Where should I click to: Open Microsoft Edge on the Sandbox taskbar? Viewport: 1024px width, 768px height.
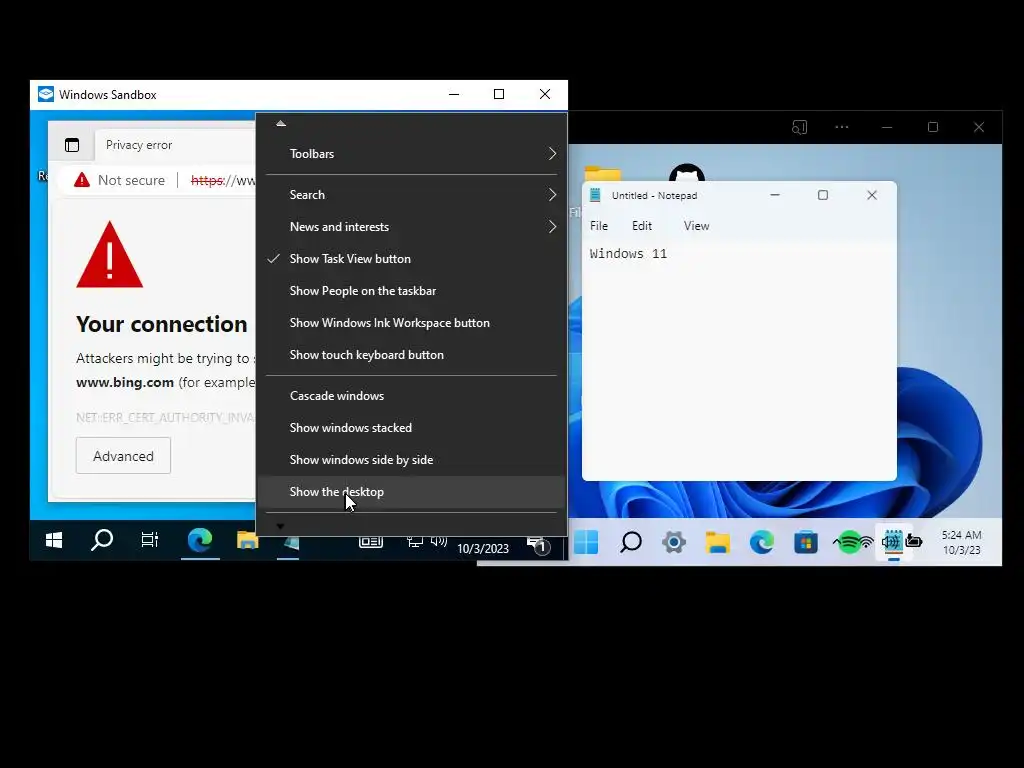200,540
